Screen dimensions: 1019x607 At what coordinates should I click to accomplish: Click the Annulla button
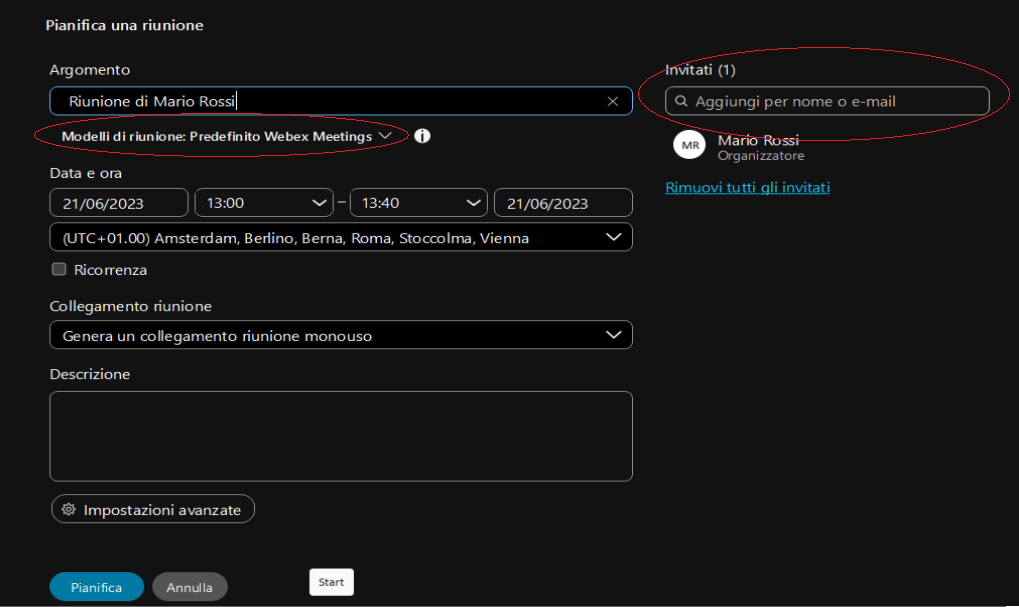pyautogui.click(x=189, y=587)
